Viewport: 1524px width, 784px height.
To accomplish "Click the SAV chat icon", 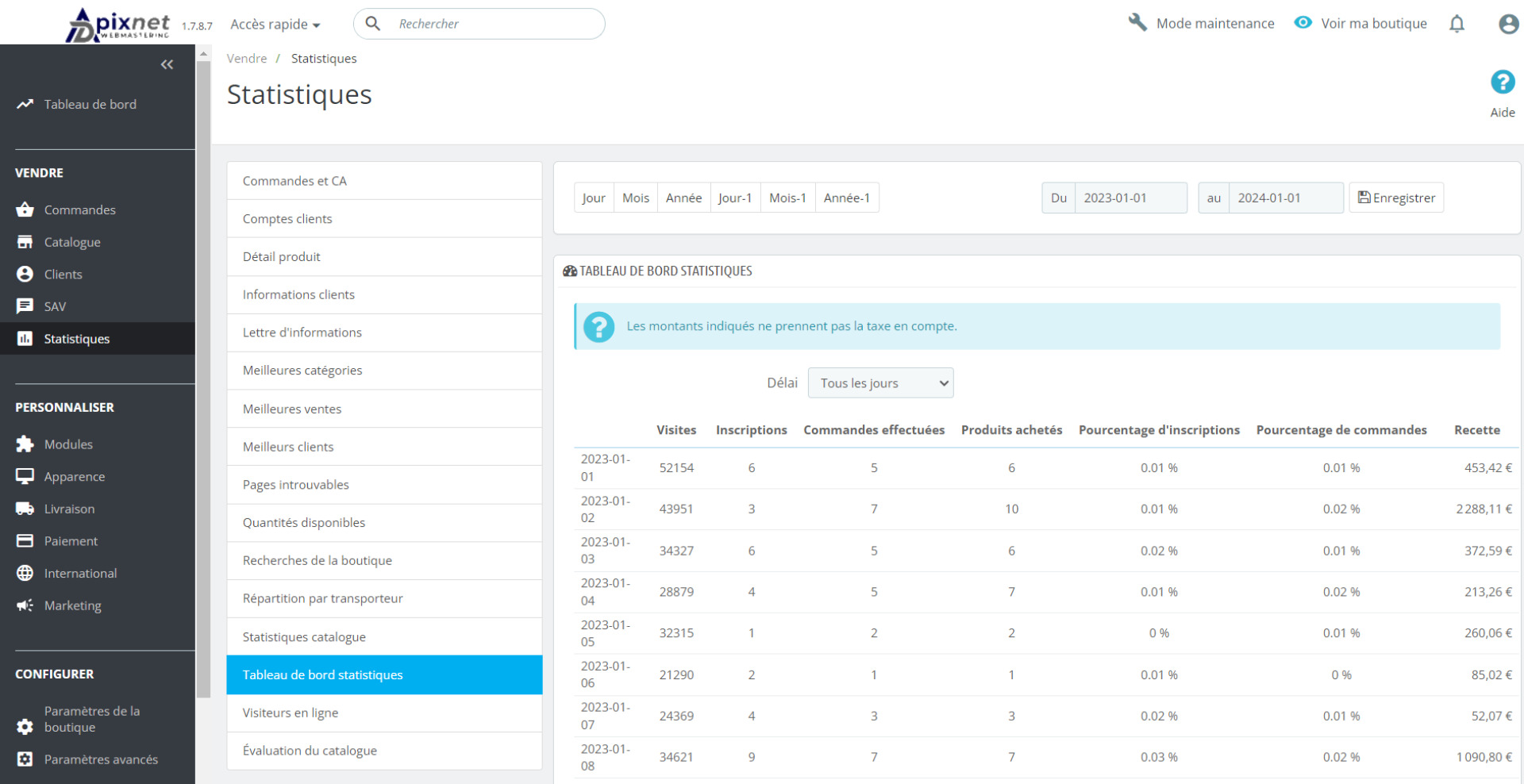I will pyautogui.click(x=25, y=306).
